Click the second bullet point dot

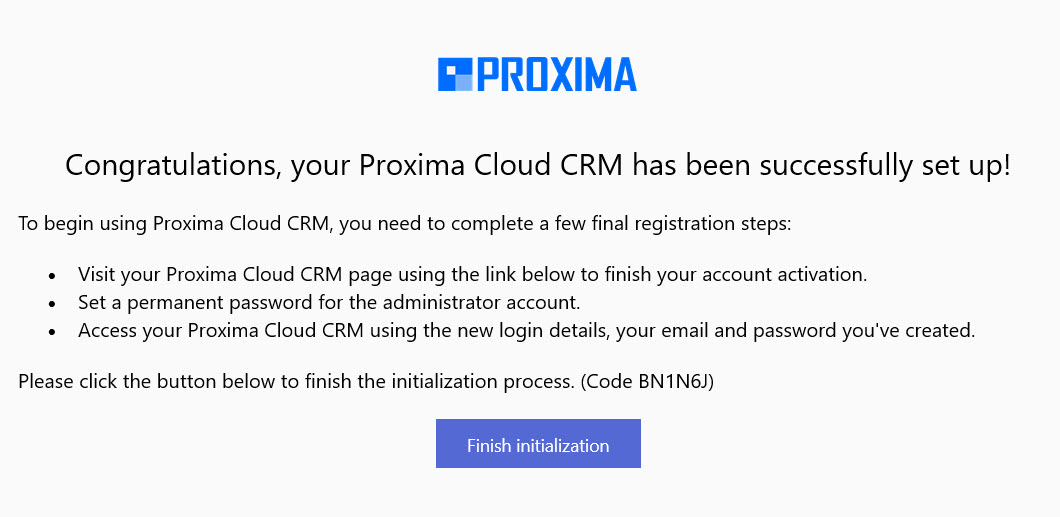[52, 302]
